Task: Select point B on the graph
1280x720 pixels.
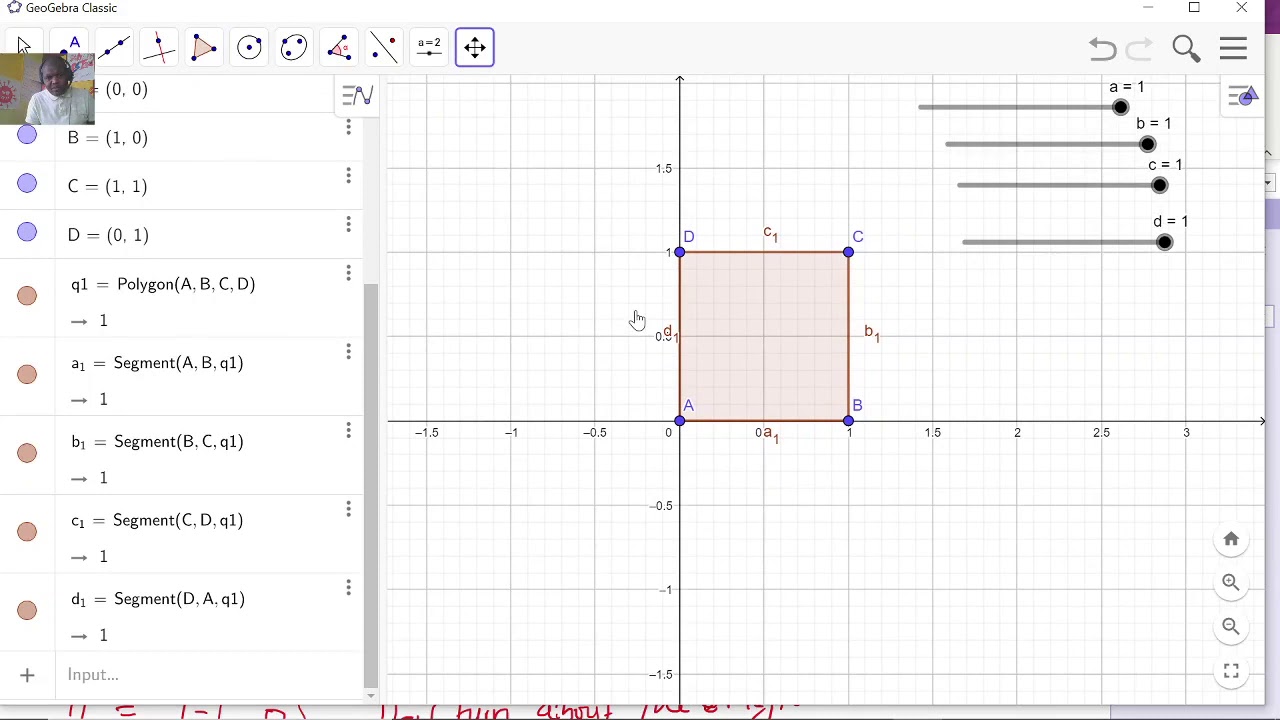Action: pos(849,421)
